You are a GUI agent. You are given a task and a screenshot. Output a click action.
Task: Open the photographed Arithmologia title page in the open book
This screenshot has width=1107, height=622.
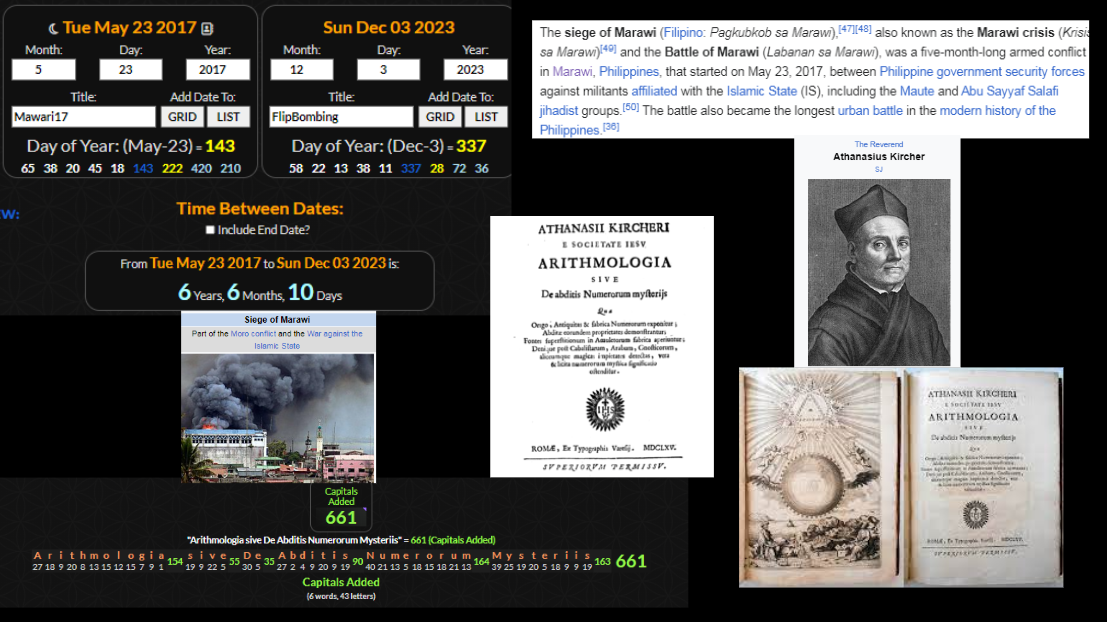(x=983, y=478)
